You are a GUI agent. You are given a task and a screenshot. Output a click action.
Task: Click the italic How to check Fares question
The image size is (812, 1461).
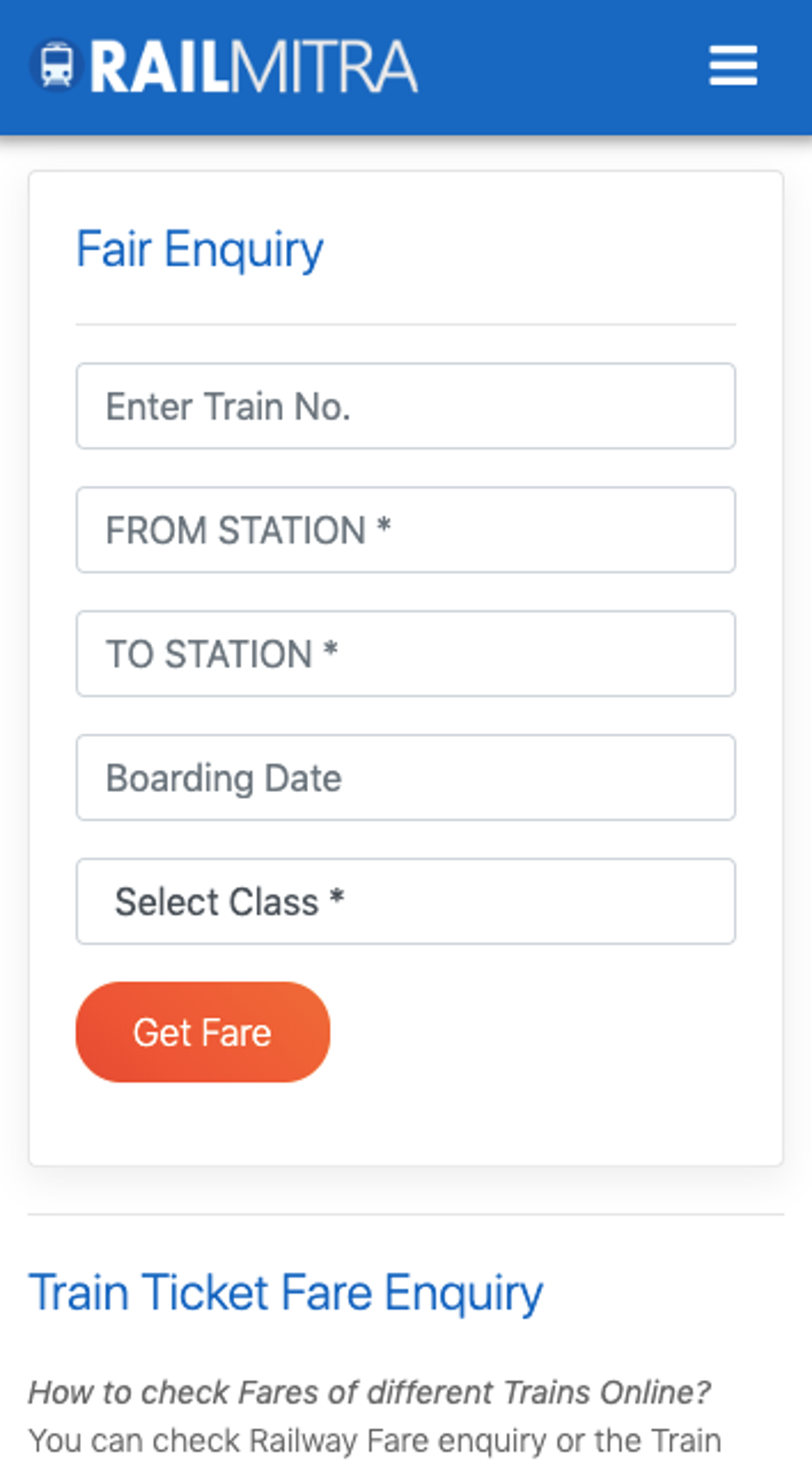369,1393
